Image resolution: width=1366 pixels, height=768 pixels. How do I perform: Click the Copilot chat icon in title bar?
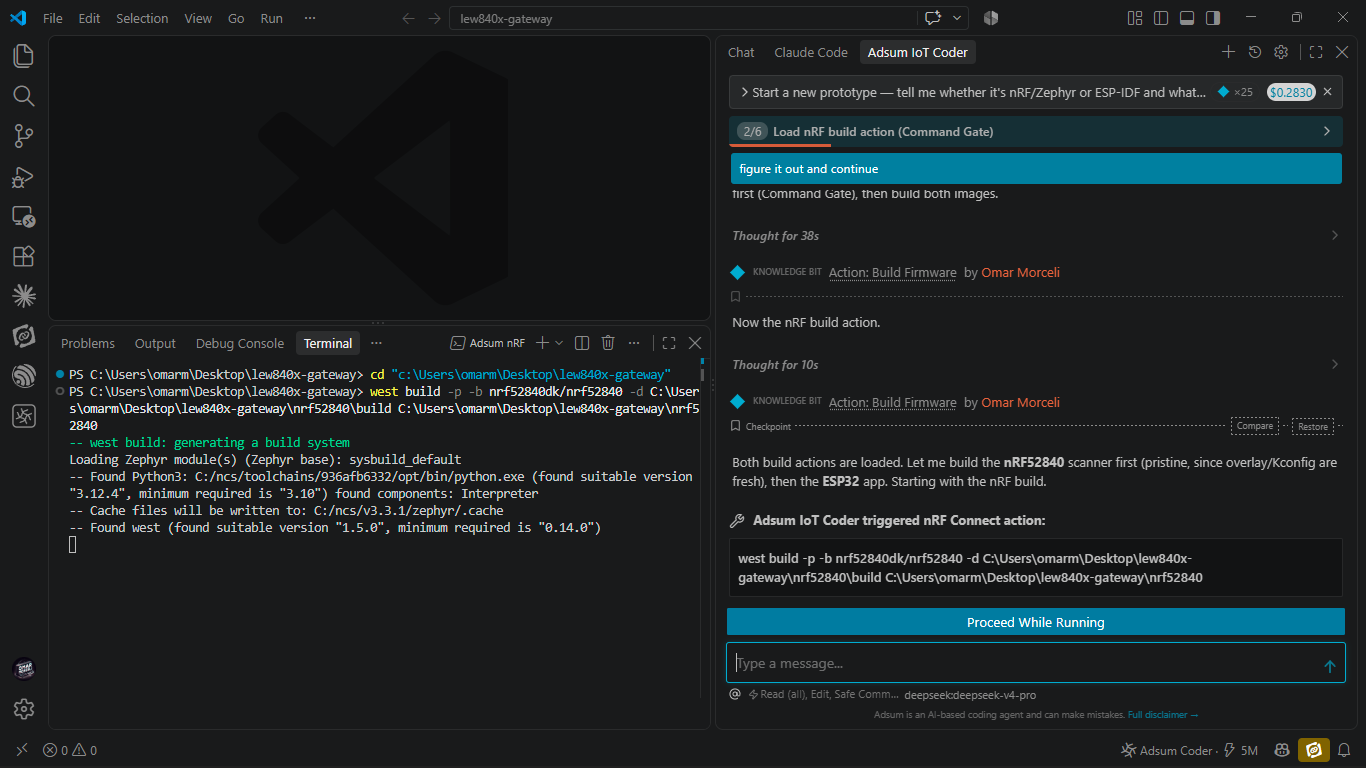[933, 18]
